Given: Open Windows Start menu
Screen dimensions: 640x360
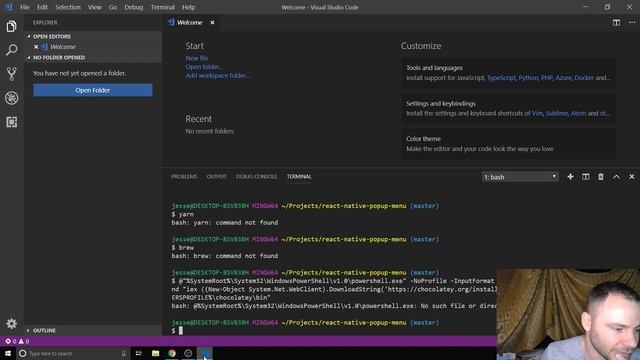Looking at the screenshot, I should (8, 353).
